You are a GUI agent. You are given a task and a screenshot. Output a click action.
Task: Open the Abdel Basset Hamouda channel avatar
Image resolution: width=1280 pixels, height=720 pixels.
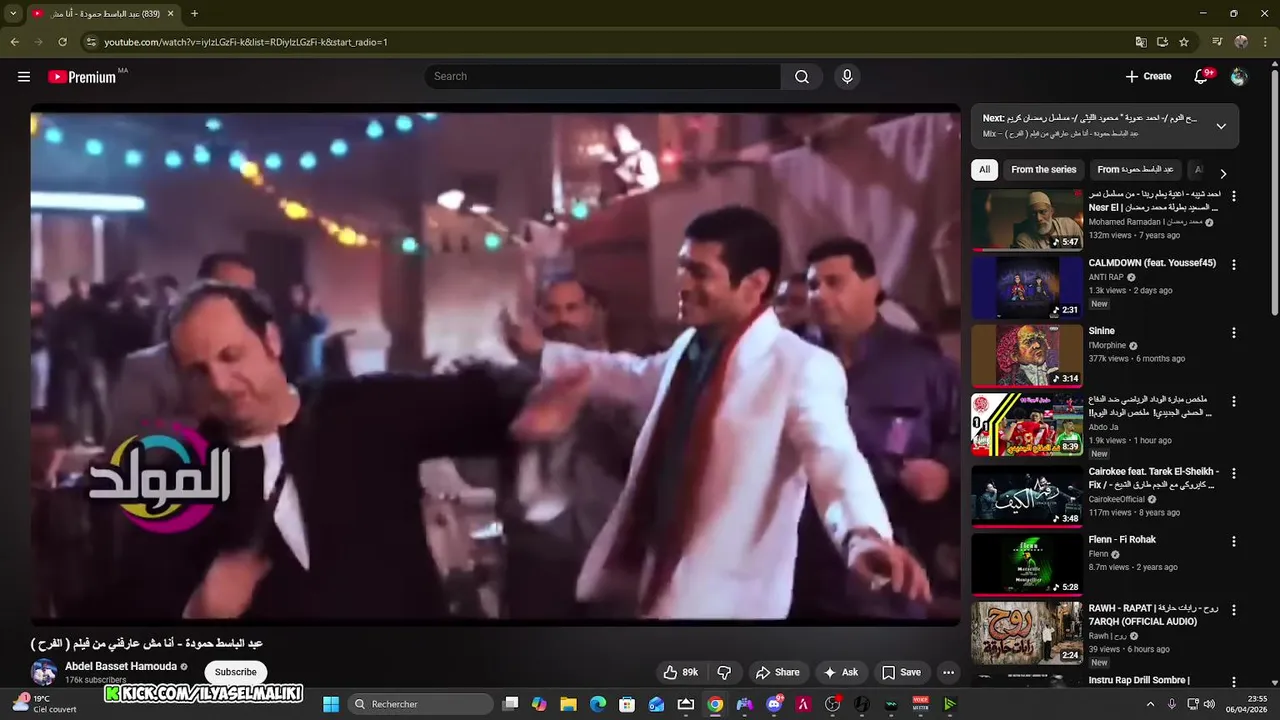point(44,672)
